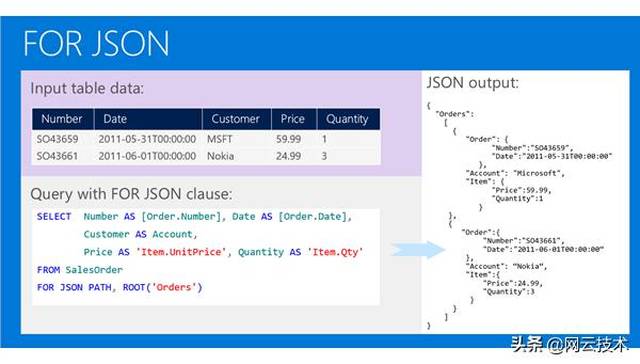Click "Price":59.99 in JSON output
The height and width of the screenshot is (364, 640).
[x=522, y=190]
